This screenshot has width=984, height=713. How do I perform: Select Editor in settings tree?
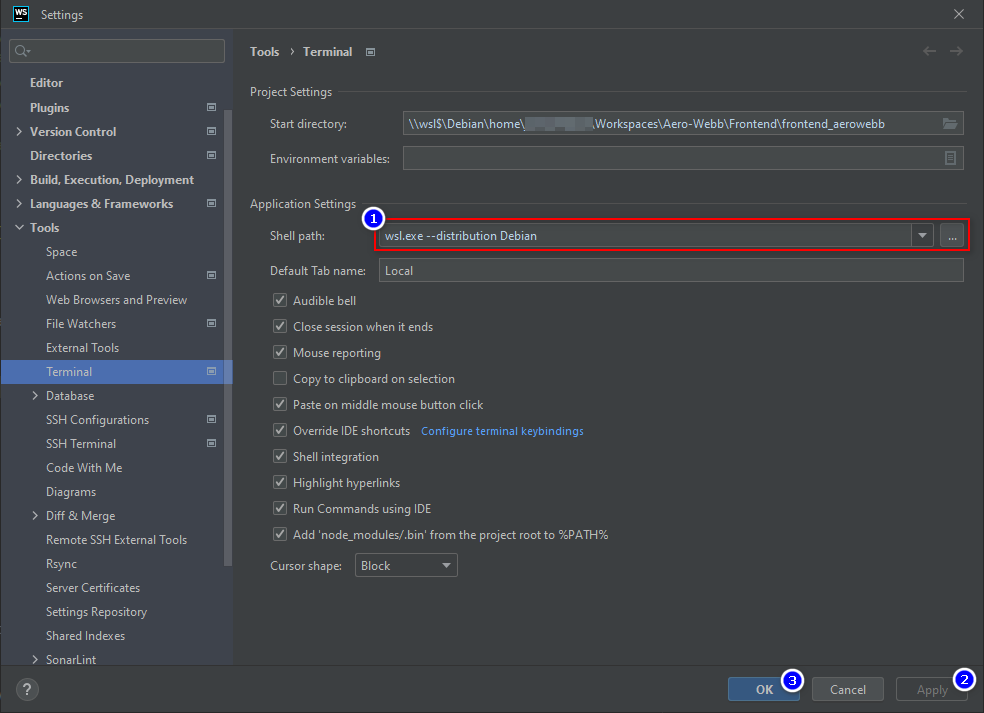tap(46, 83)
